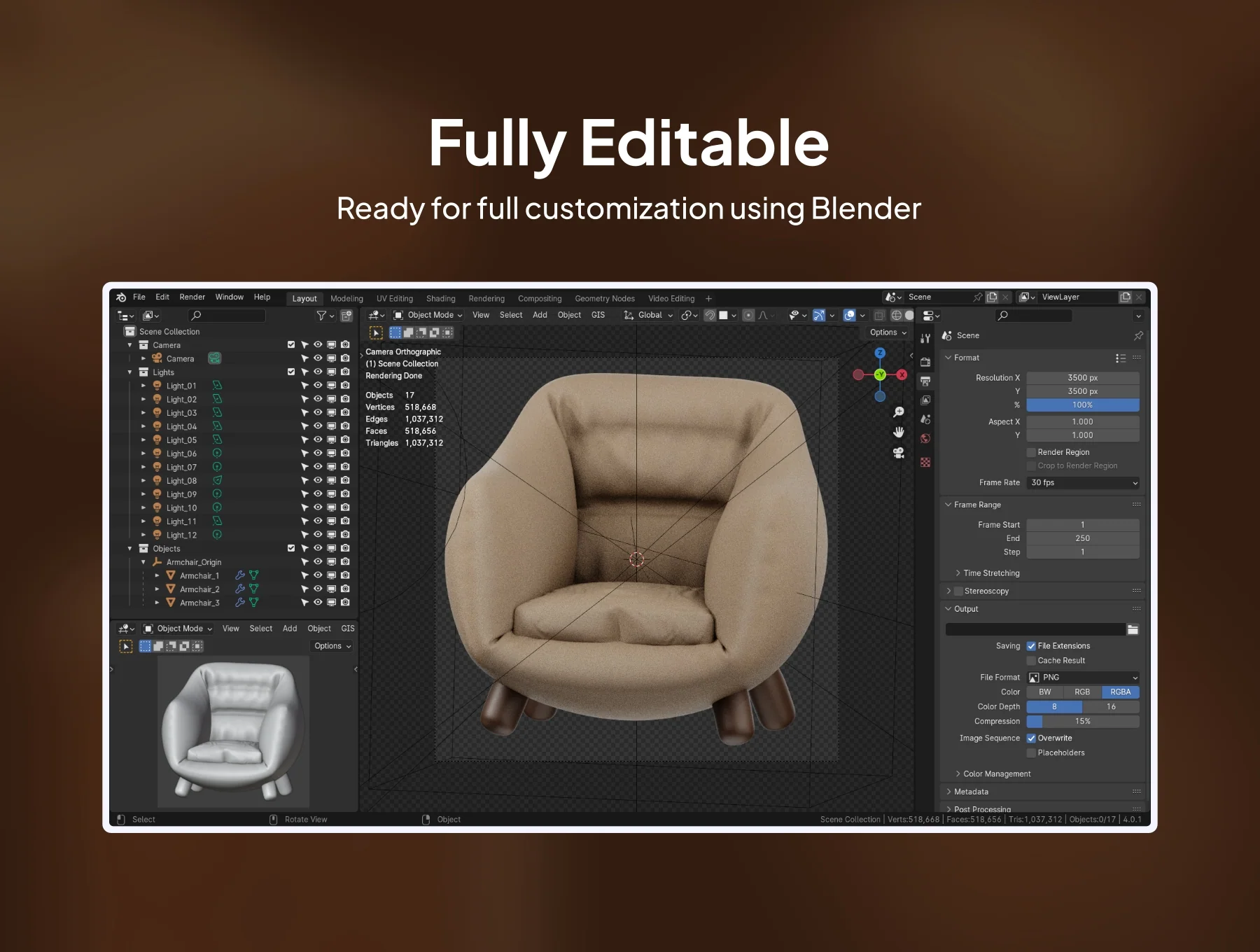
Task: Adjust the resolution percentage 100% slider
Action: click(1082, 405)
